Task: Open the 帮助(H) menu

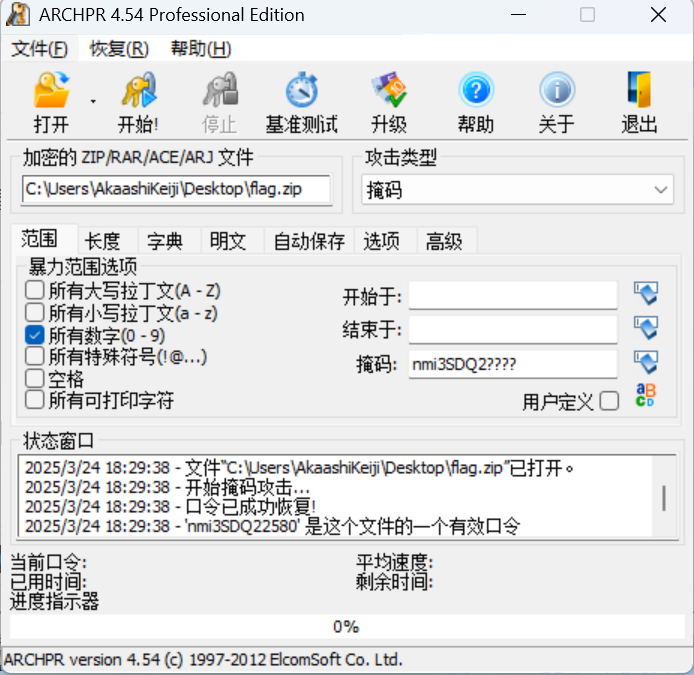Action: [201, 49]
